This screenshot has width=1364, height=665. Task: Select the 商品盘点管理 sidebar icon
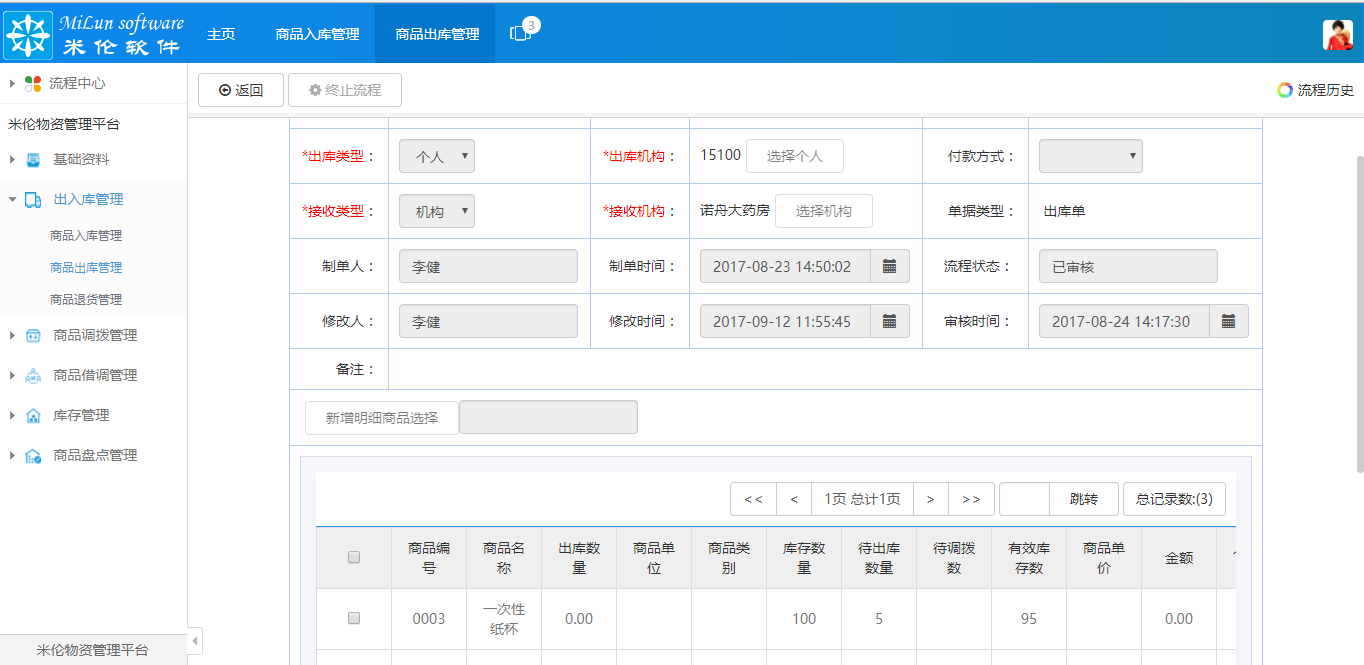pyautogui.click(x=33, y=456)
